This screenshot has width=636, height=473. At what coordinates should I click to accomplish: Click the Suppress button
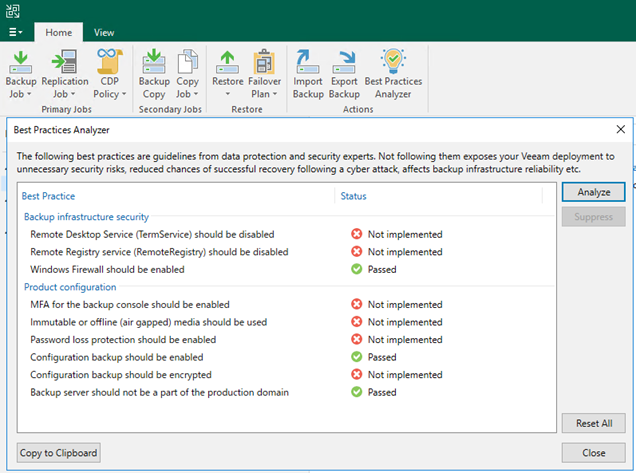593,217
